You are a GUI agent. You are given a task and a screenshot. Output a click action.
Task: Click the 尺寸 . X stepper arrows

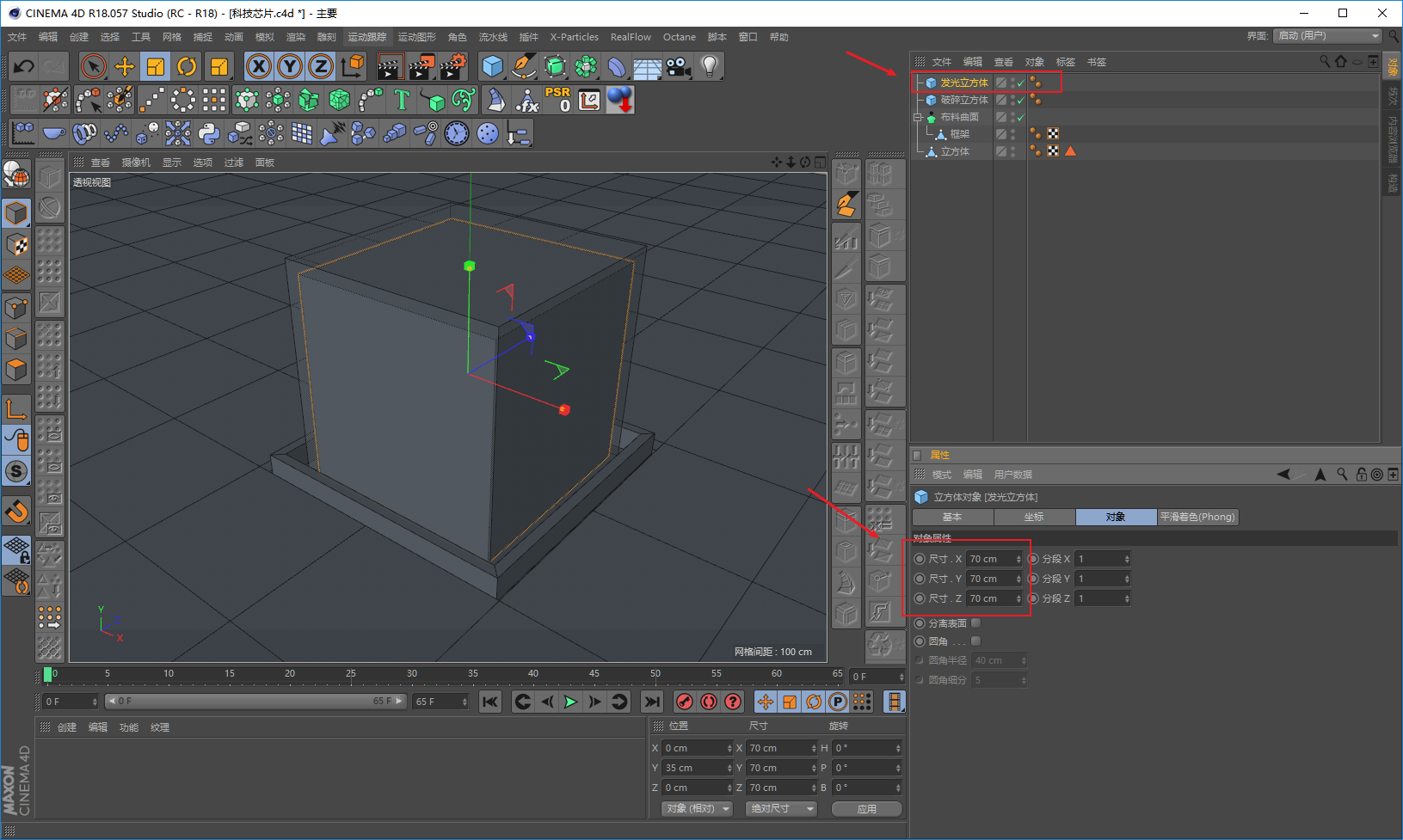(x=1018, y=559)
